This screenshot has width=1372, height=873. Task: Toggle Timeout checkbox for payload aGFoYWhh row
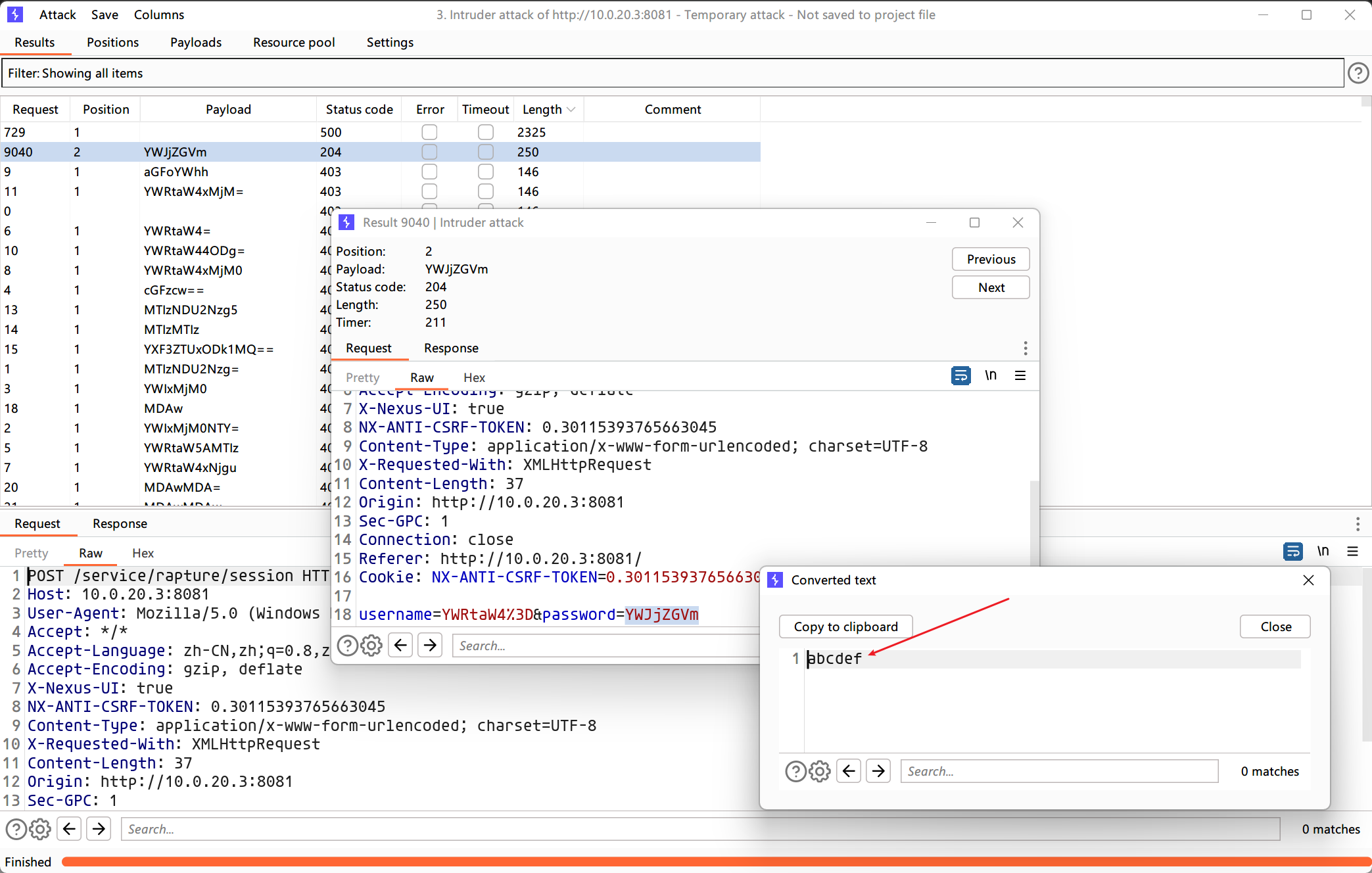tap(485, 172)
